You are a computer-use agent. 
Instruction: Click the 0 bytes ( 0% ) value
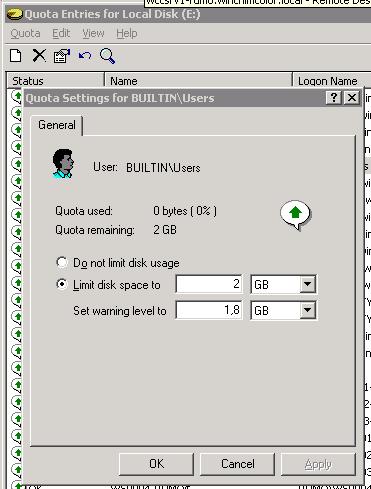tap(185, 211)
